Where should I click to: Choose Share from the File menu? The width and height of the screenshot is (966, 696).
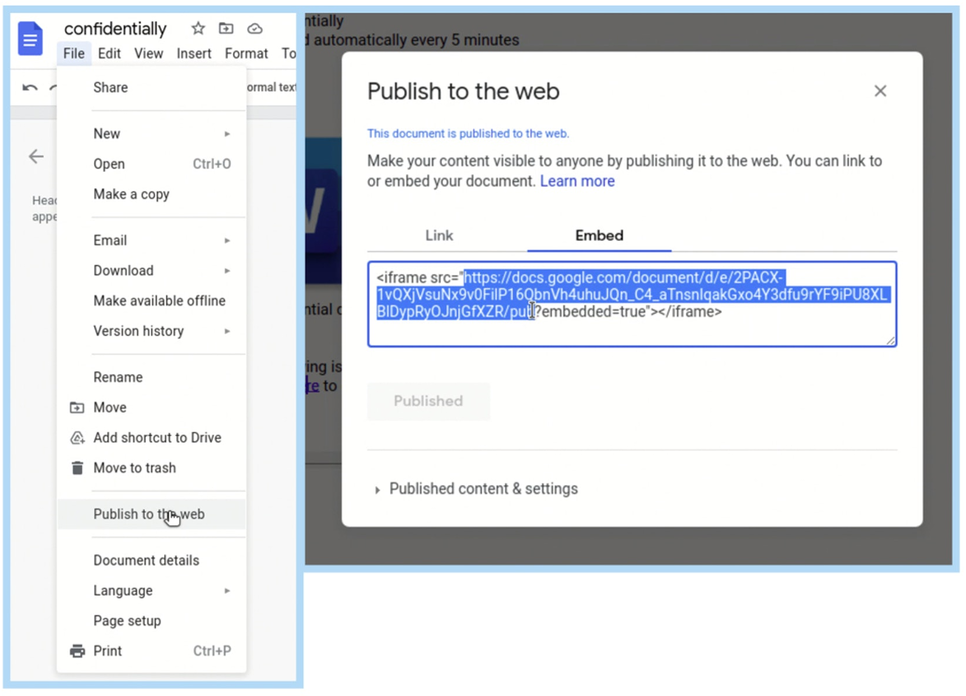[x=152, y=87]
